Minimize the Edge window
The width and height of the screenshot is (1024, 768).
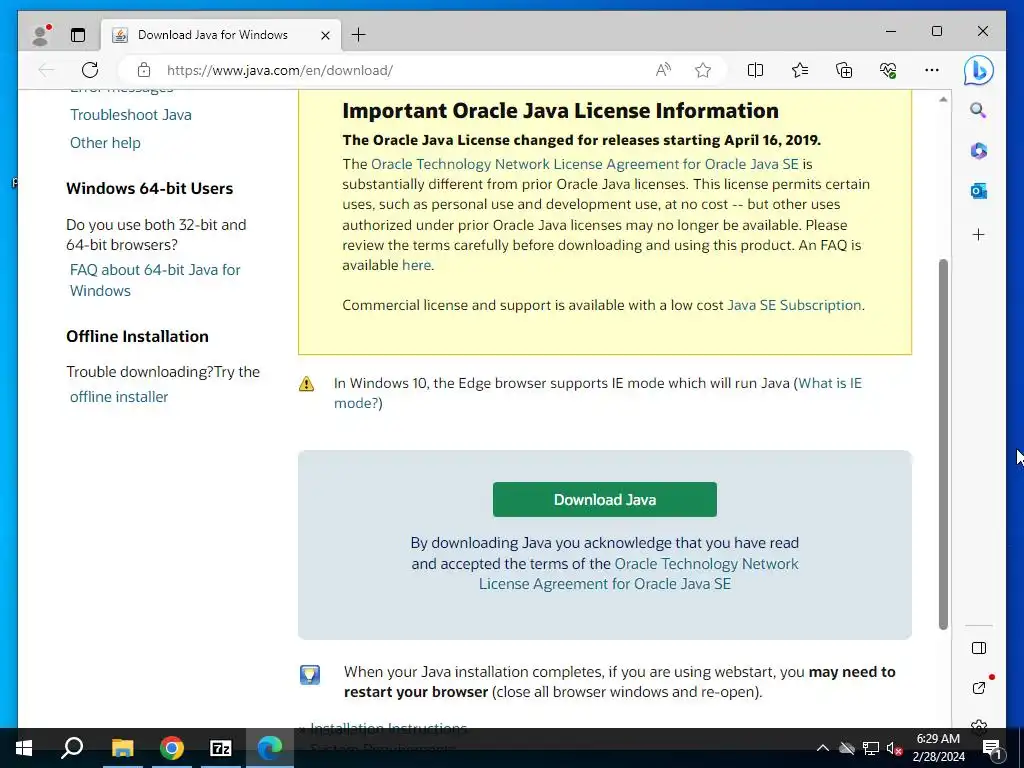891,31
